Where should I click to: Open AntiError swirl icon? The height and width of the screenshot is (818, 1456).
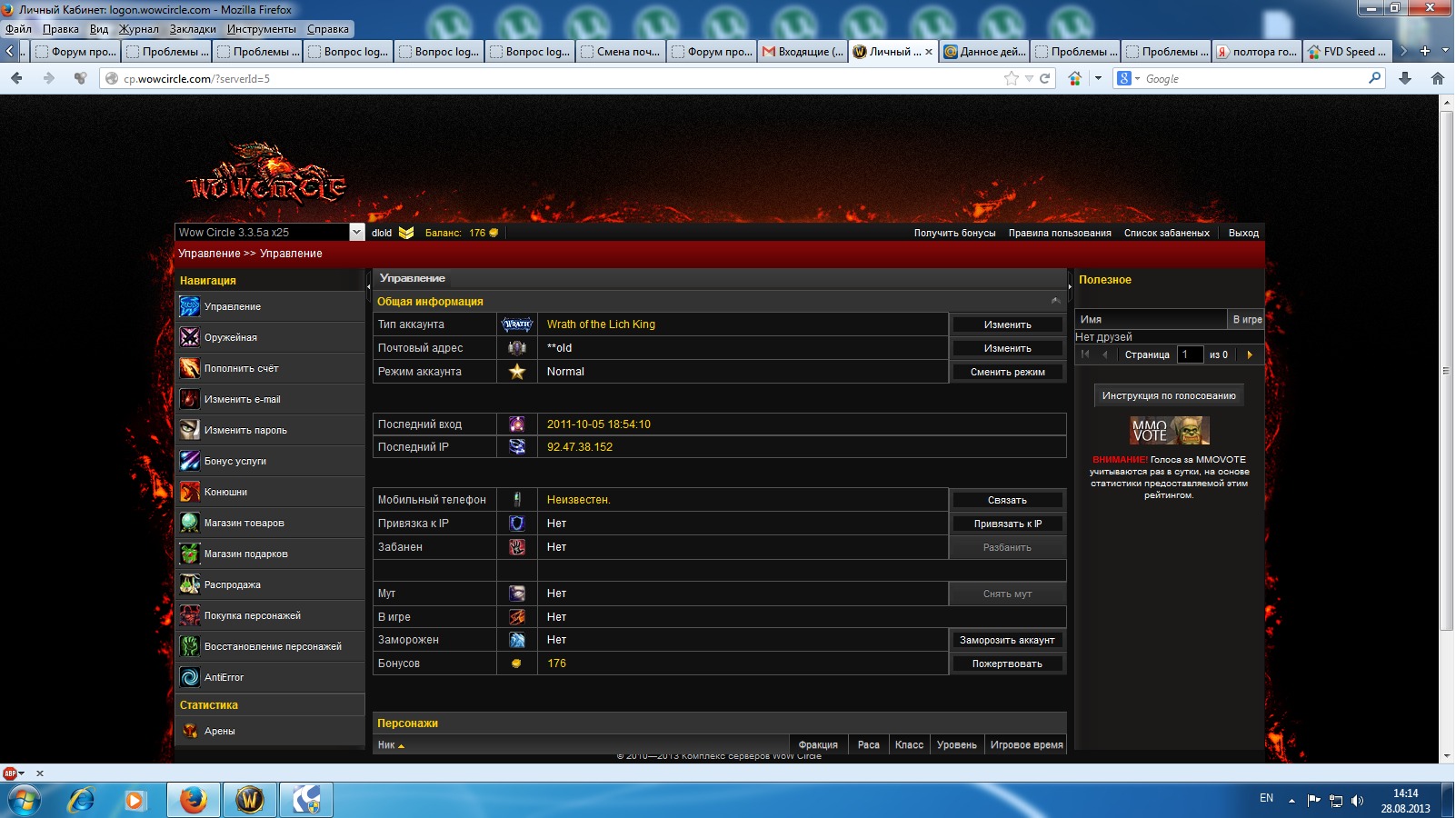coord(189,678)
